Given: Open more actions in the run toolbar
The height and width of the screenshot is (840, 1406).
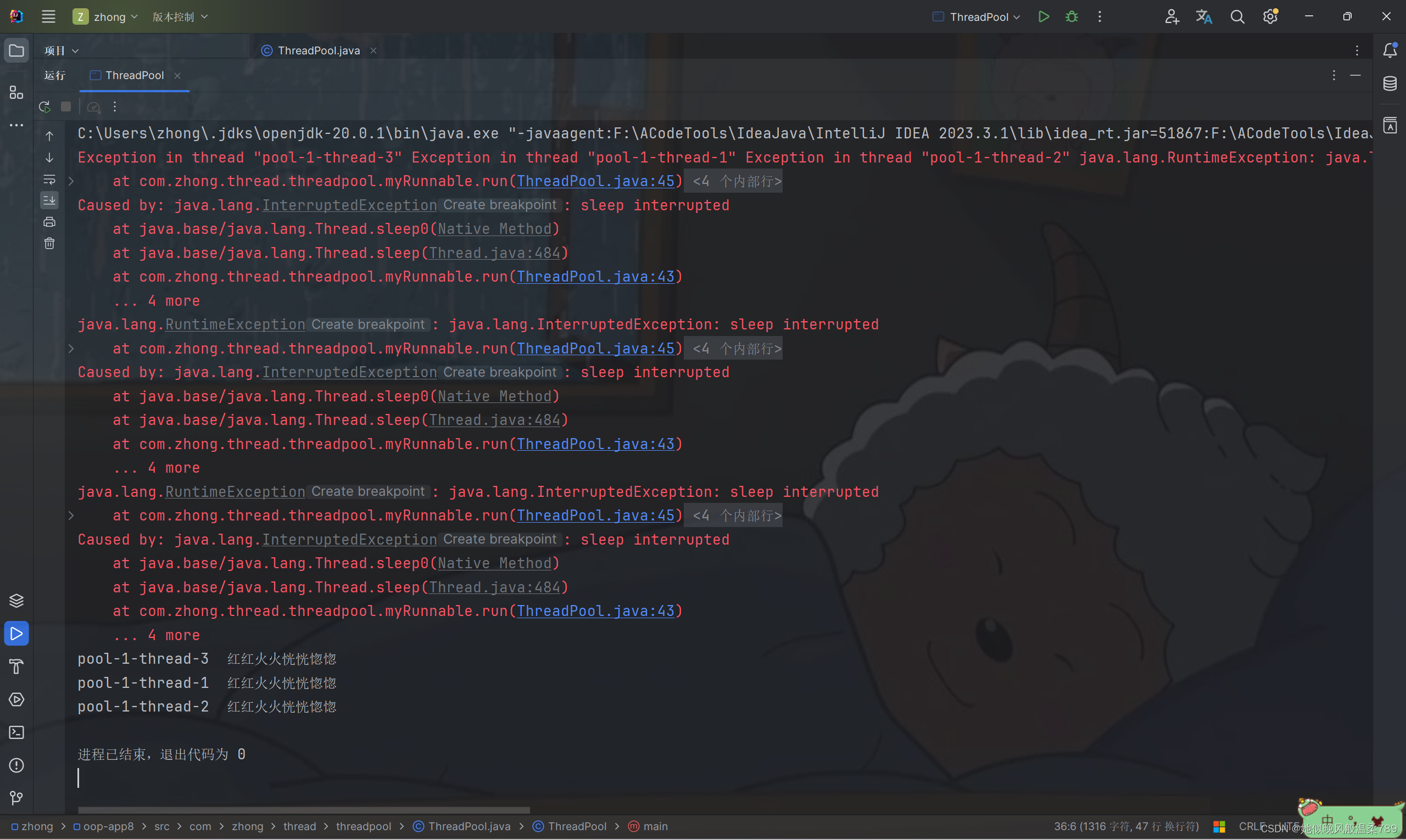Looking at the screenshot, I should (115, 107).
